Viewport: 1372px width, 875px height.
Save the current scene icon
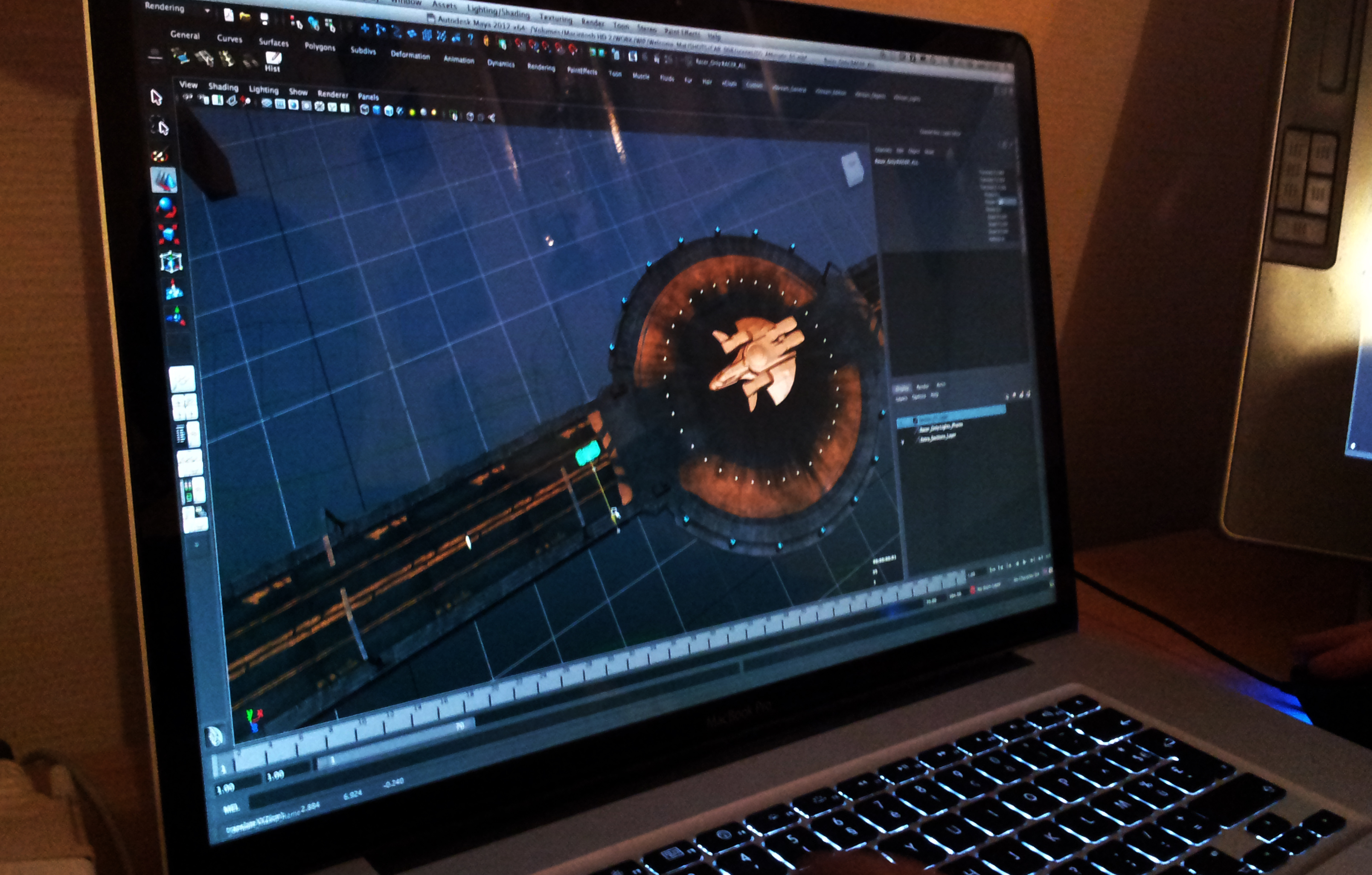[265, 19]
